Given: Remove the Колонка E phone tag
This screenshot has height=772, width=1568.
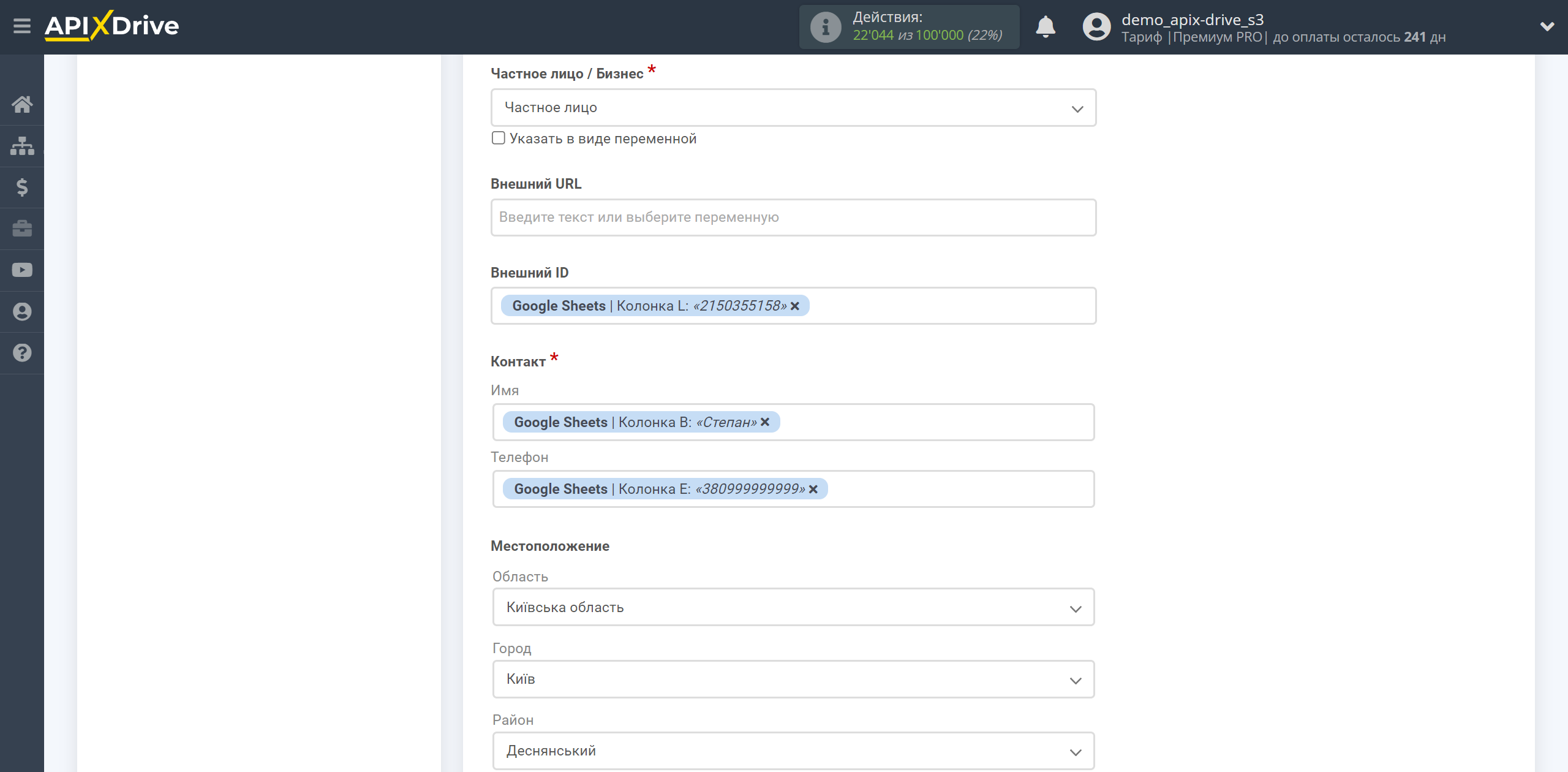Looking at the screenshot, I should [813, 489].
